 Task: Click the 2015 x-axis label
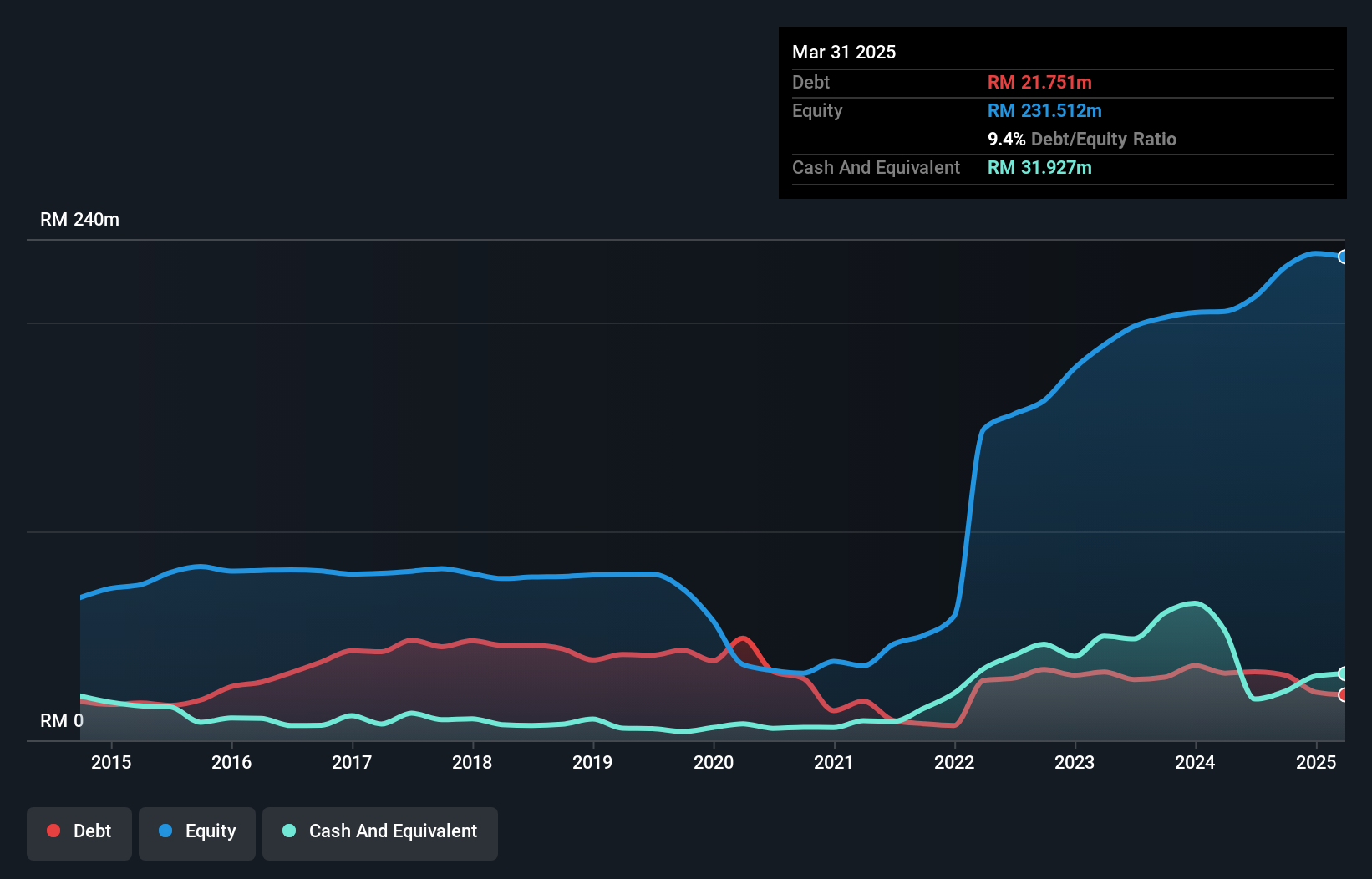pyautogui.click(x=111, y=762)
